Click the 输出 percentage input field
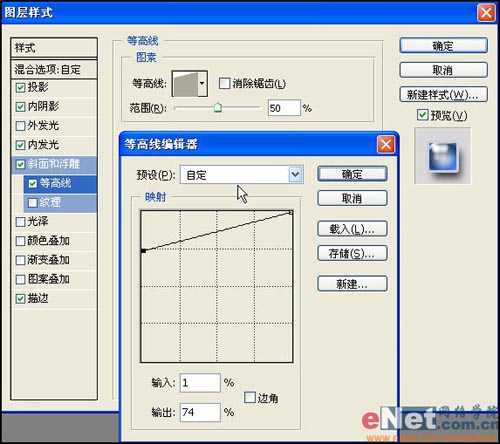Image resolution: width=500 pixels, height=444 pixels. point(200,412)
